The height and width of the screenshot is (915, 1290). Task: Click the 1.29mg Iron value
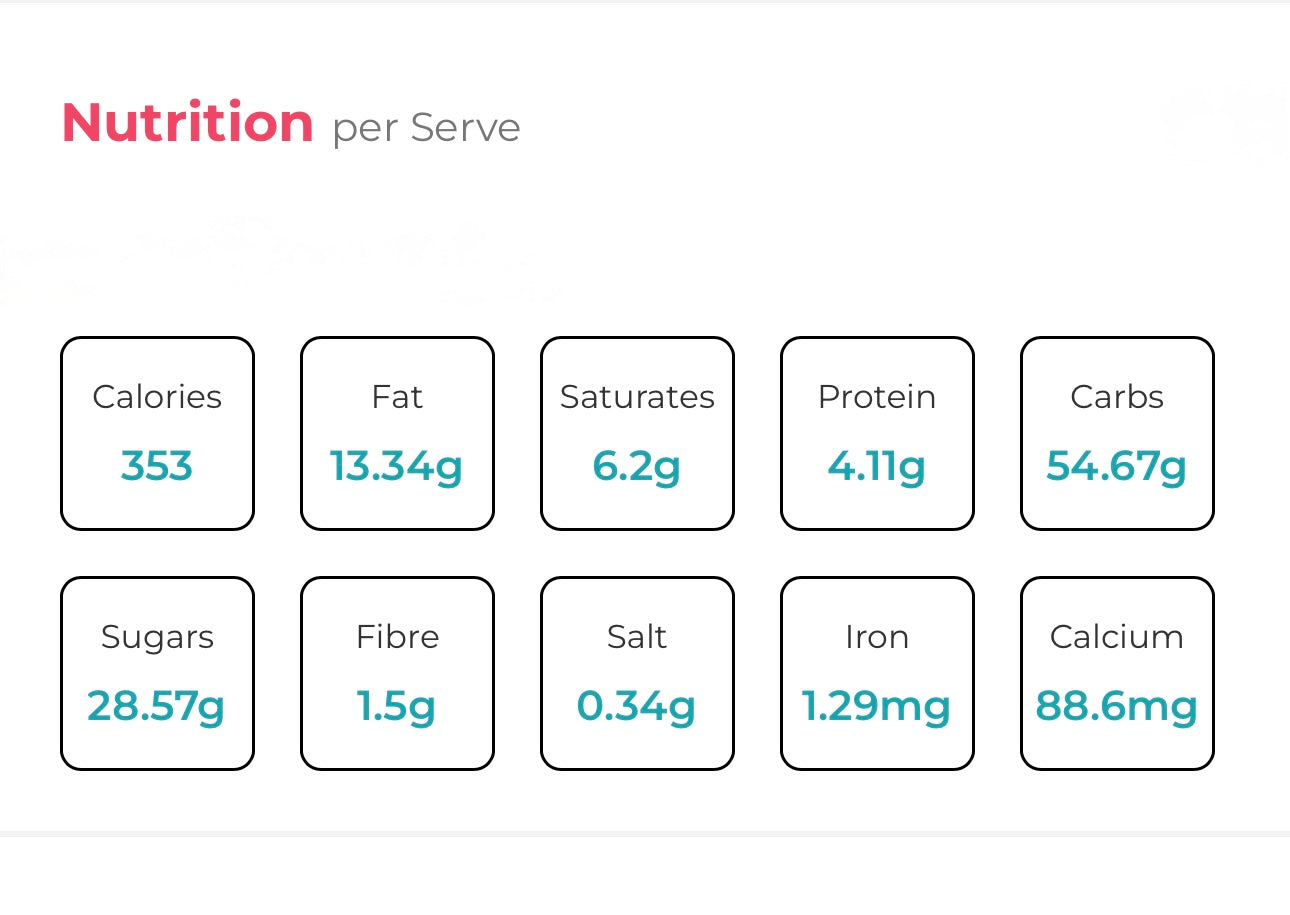pyautogui.click(x=877, y=706)
